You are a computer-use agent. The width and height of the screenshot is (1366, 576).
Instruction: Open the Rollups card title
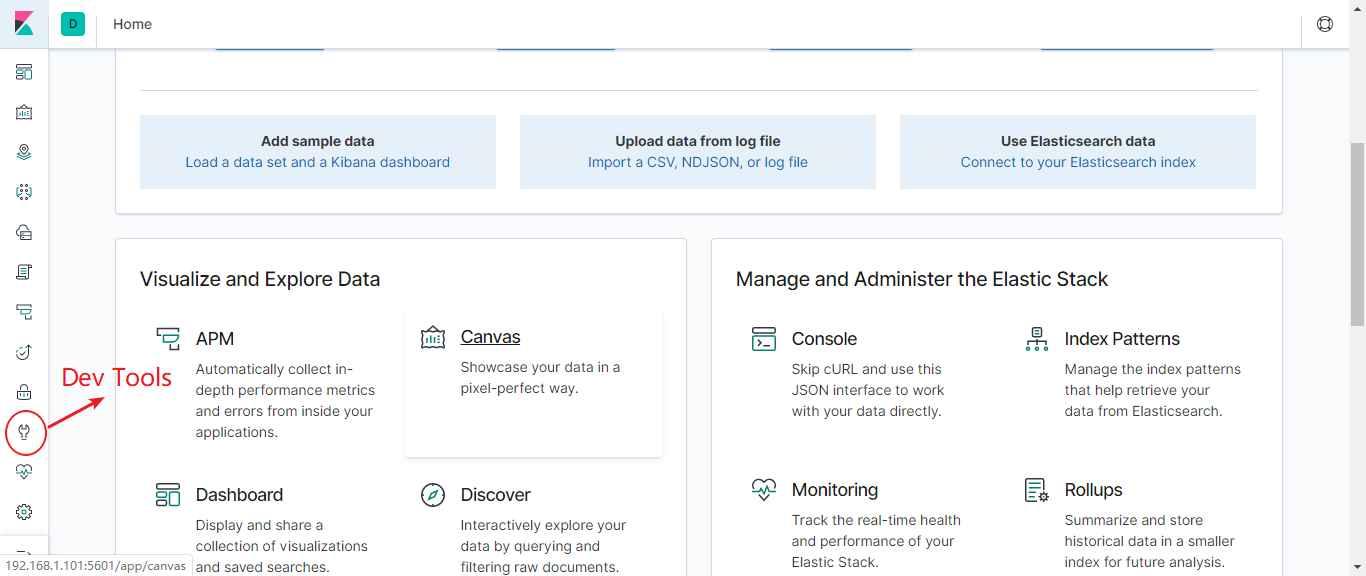1093,490
